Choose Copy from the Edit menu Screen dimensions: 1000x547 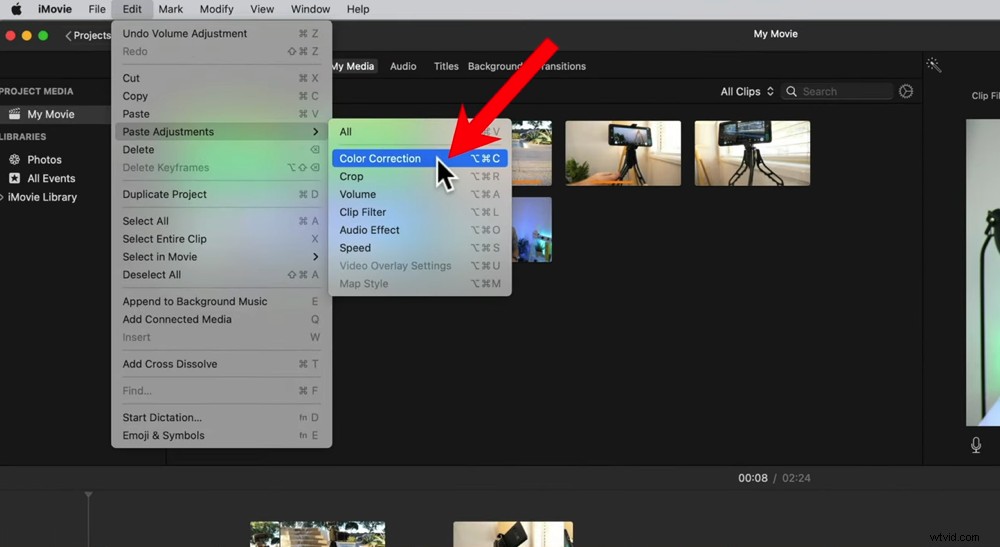221,96
